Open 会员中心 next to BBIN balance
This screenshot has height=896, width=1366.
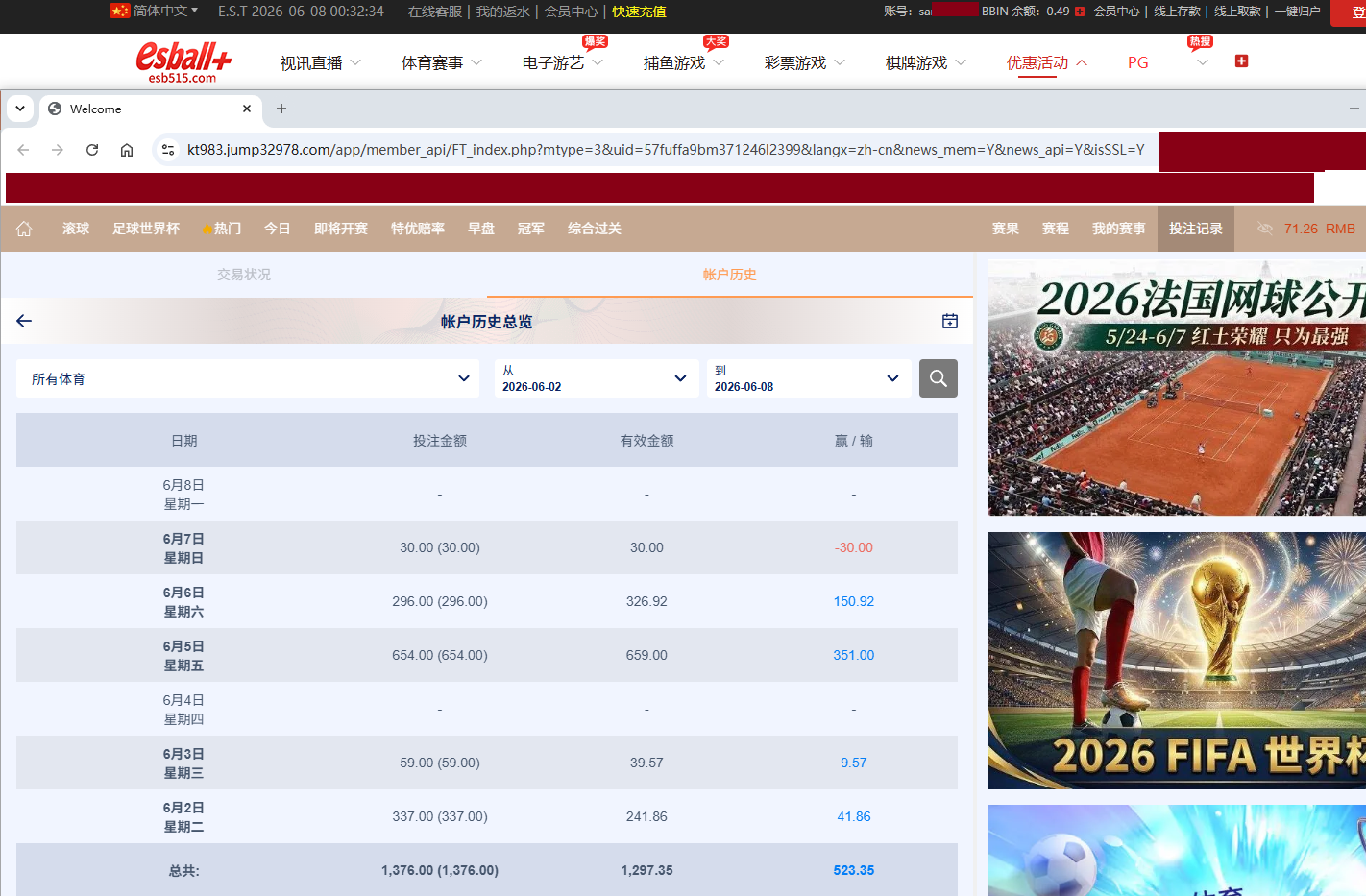pyautogui.click(x=1116, y=12)
